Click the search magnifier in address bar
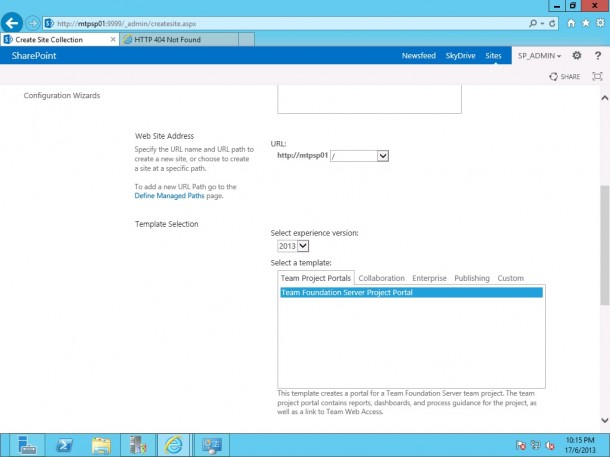Screen dimensions: 610x457 pyautogui.click(x=533, y=23)
